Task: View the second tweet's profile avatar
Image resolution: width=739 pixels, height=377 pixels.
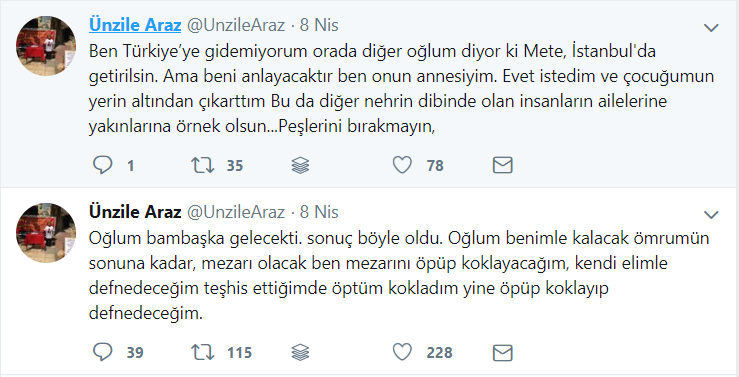Action: 46,233
